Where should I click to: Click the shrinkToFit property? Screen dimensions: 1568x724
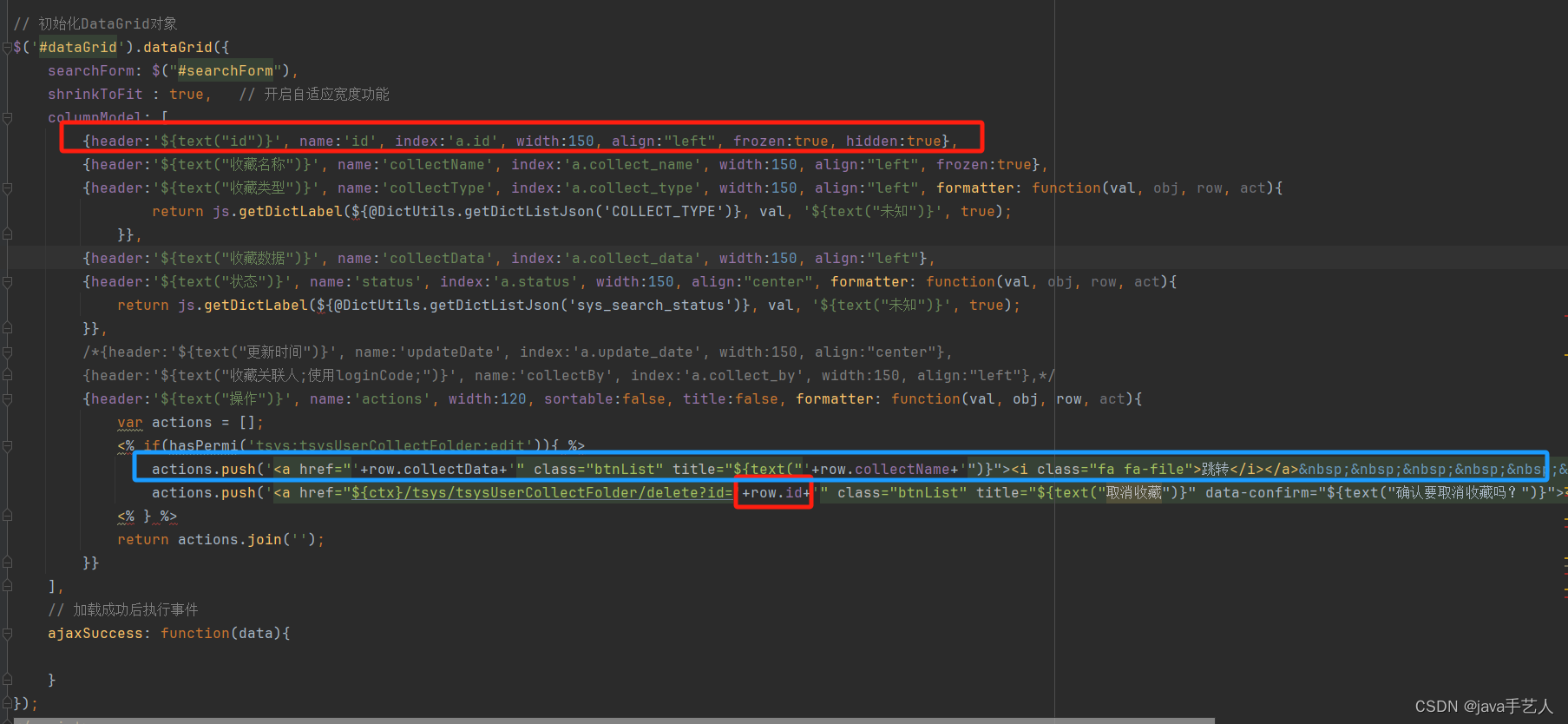click(95, 94)
